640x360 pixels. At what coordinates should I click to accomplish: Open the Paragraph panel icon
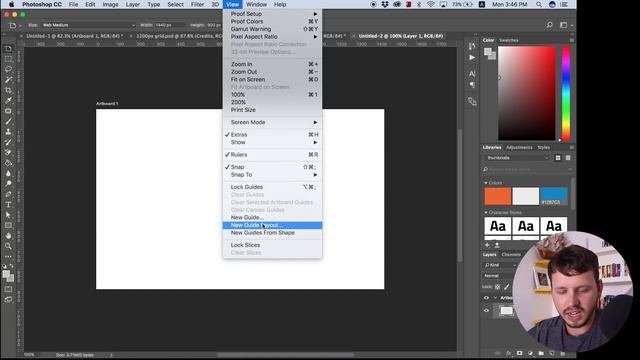point(472,85)
